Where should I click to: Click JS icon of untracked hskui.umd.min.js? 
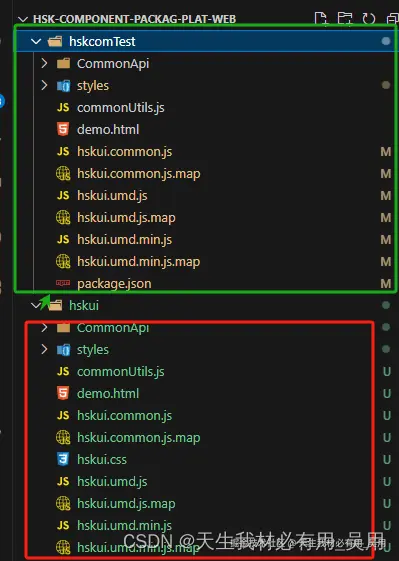pos(63,526)
